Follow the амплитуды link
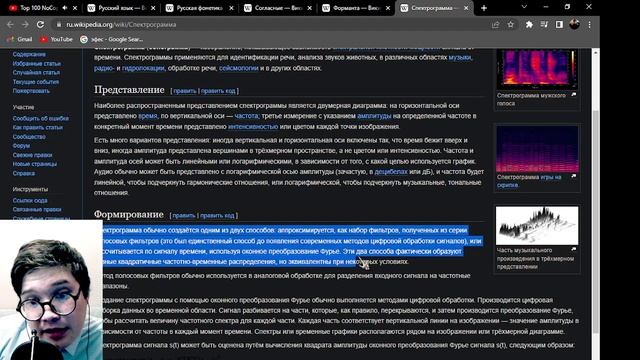Viewport: 640px width, 360px height. coord(374,116)
